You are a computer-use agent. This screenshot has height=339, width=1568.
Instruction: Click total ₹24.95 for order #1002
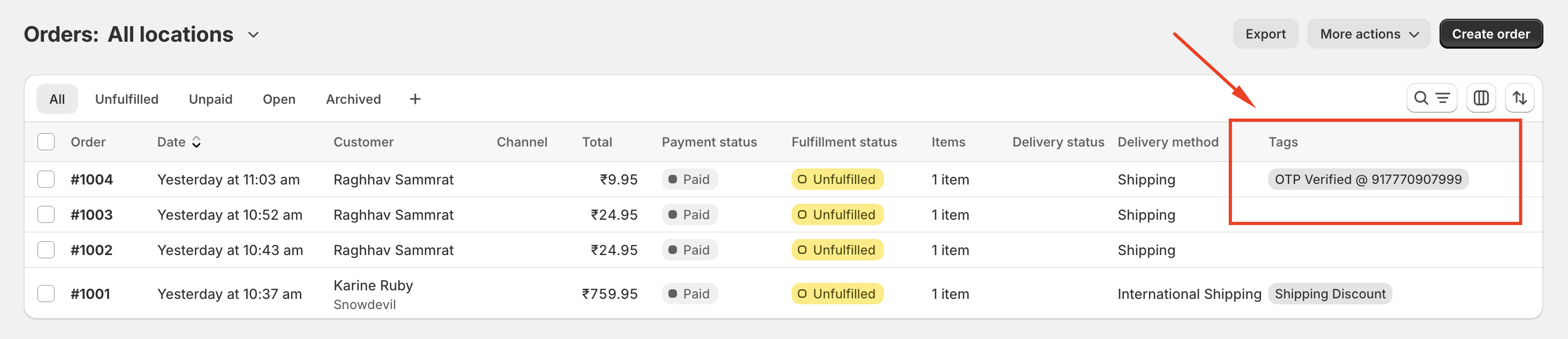click(614, 250)
